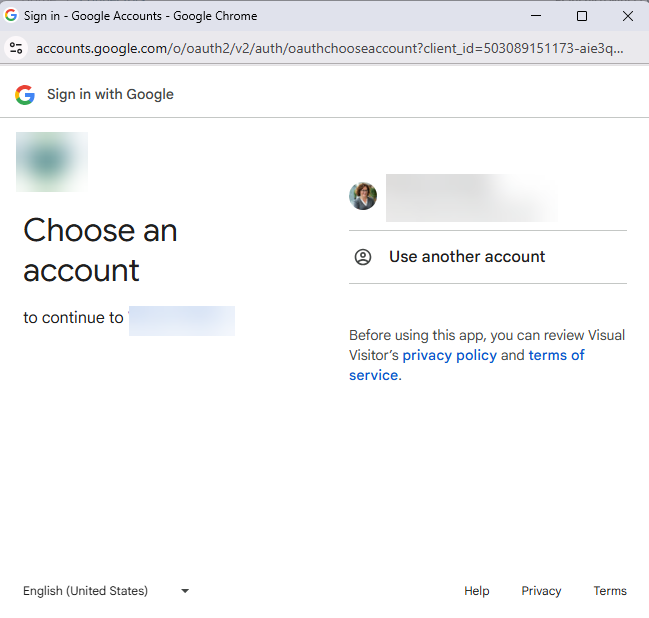Click the language selector dropdown arrow
This screenshot has width=649, height=618.
pyautogui.click(x=185, y=591)
